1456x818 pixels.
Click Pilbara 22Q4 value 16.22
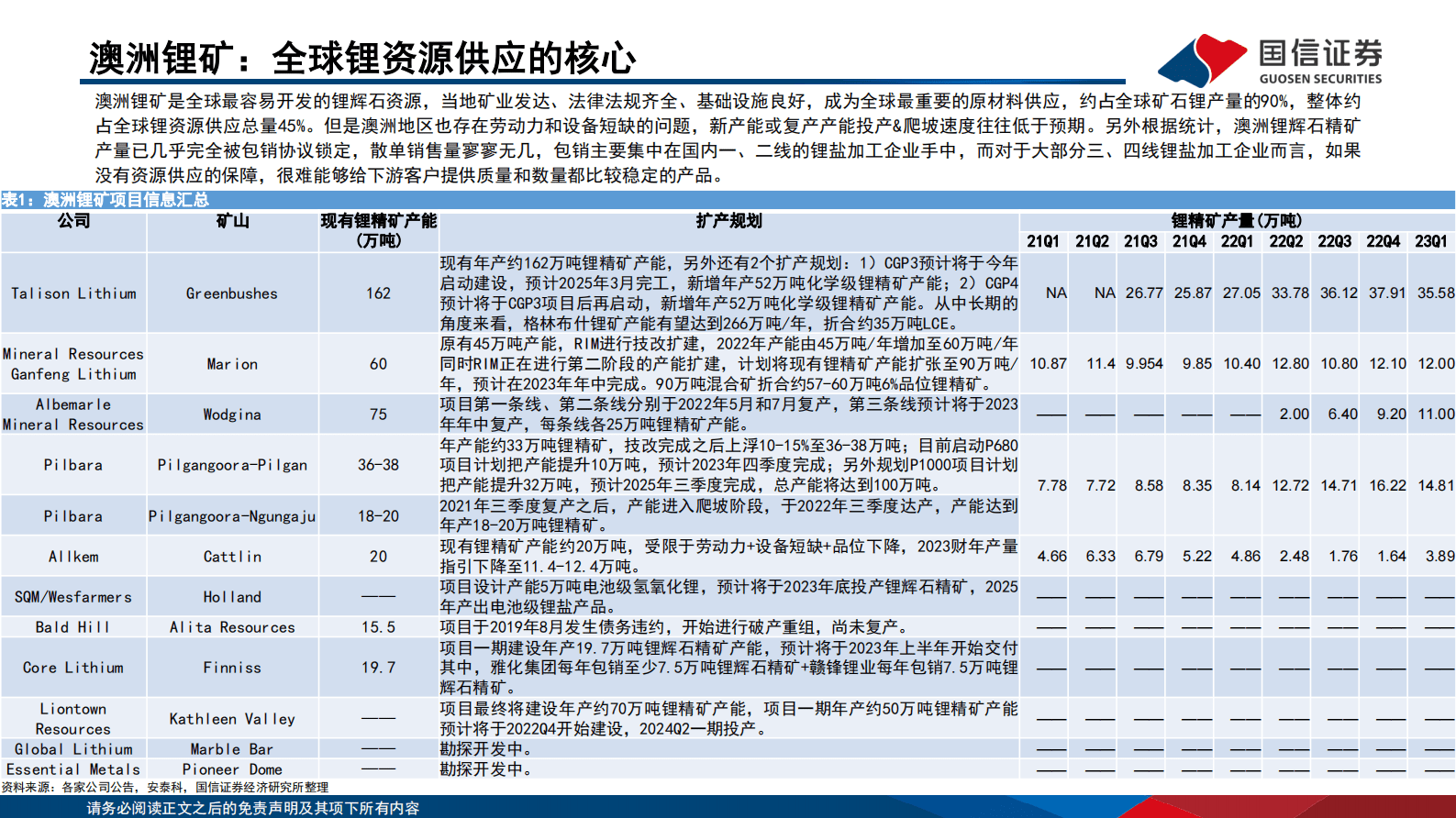[x=1387, y=485]
